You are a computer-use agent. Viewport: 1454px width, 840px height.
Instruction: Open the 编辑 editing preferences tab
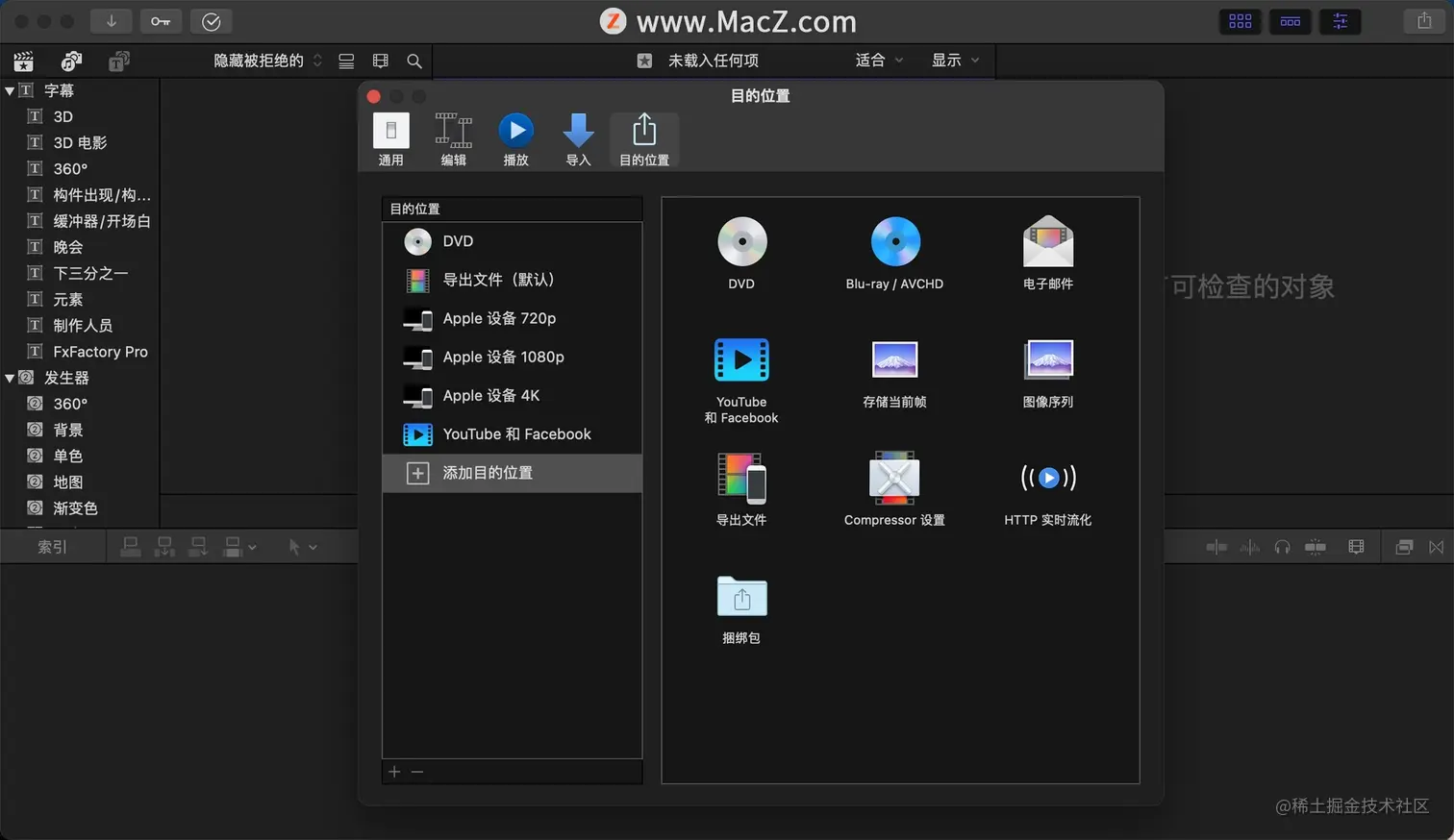coord(454,140)
